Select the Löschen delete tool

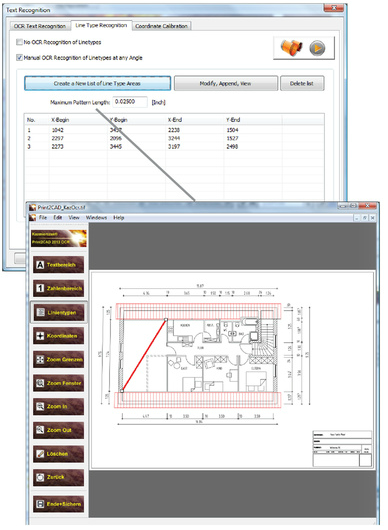(x=58, y=454)
